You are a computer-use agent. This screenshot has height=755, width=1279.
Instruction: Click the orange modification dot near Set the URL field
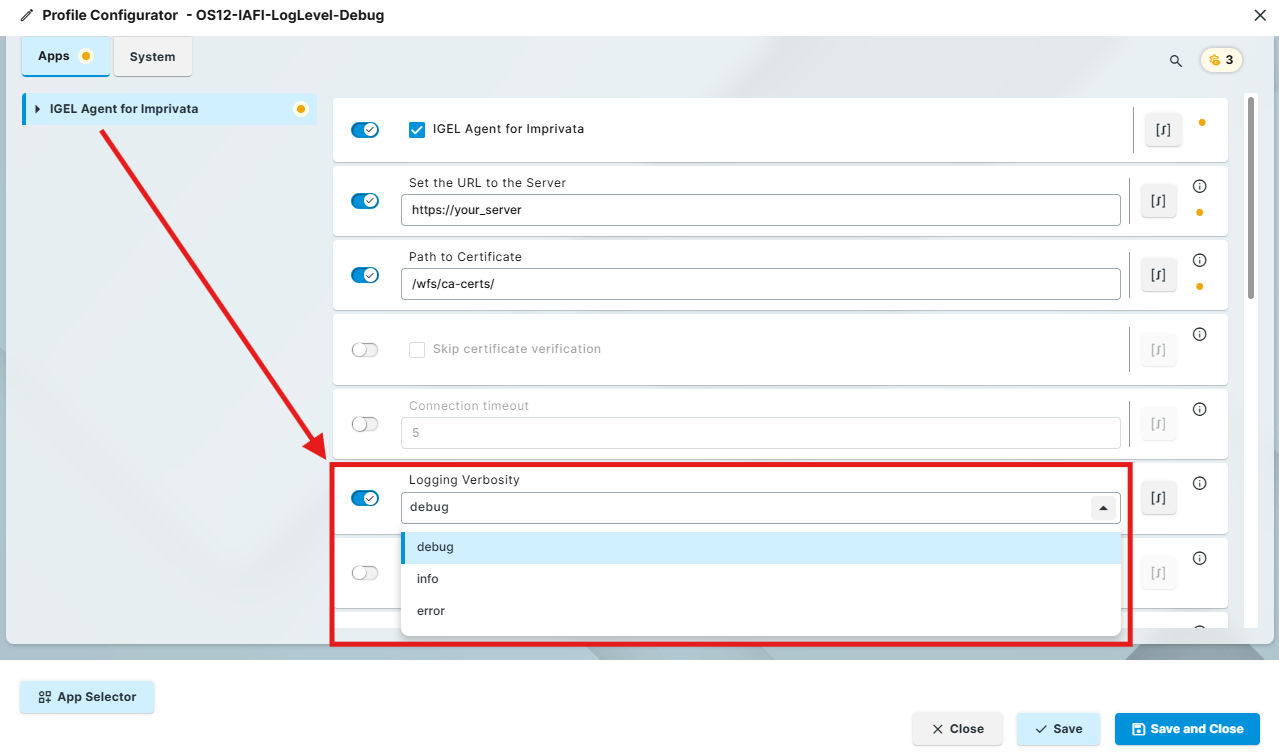tap(1200, 214)
